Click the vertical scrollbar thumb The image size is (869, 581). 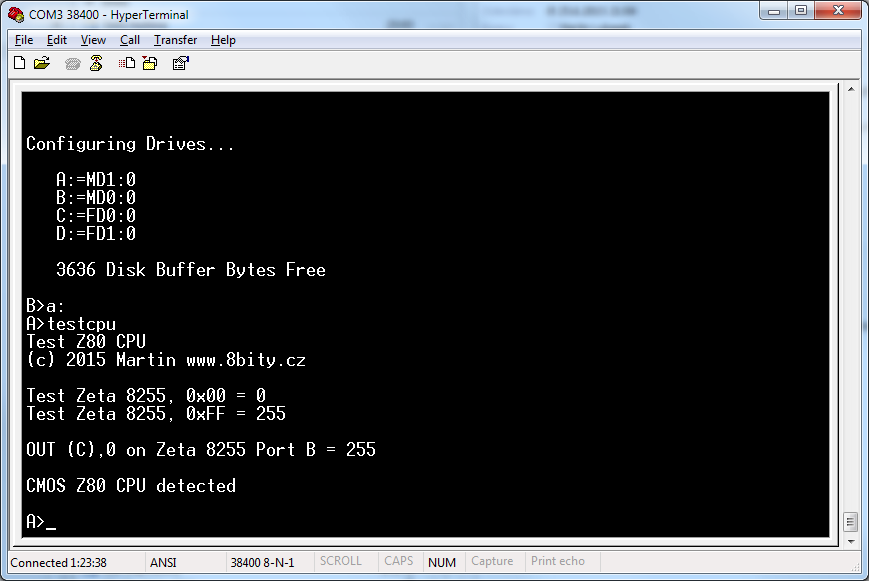click(x=851, y=522)
